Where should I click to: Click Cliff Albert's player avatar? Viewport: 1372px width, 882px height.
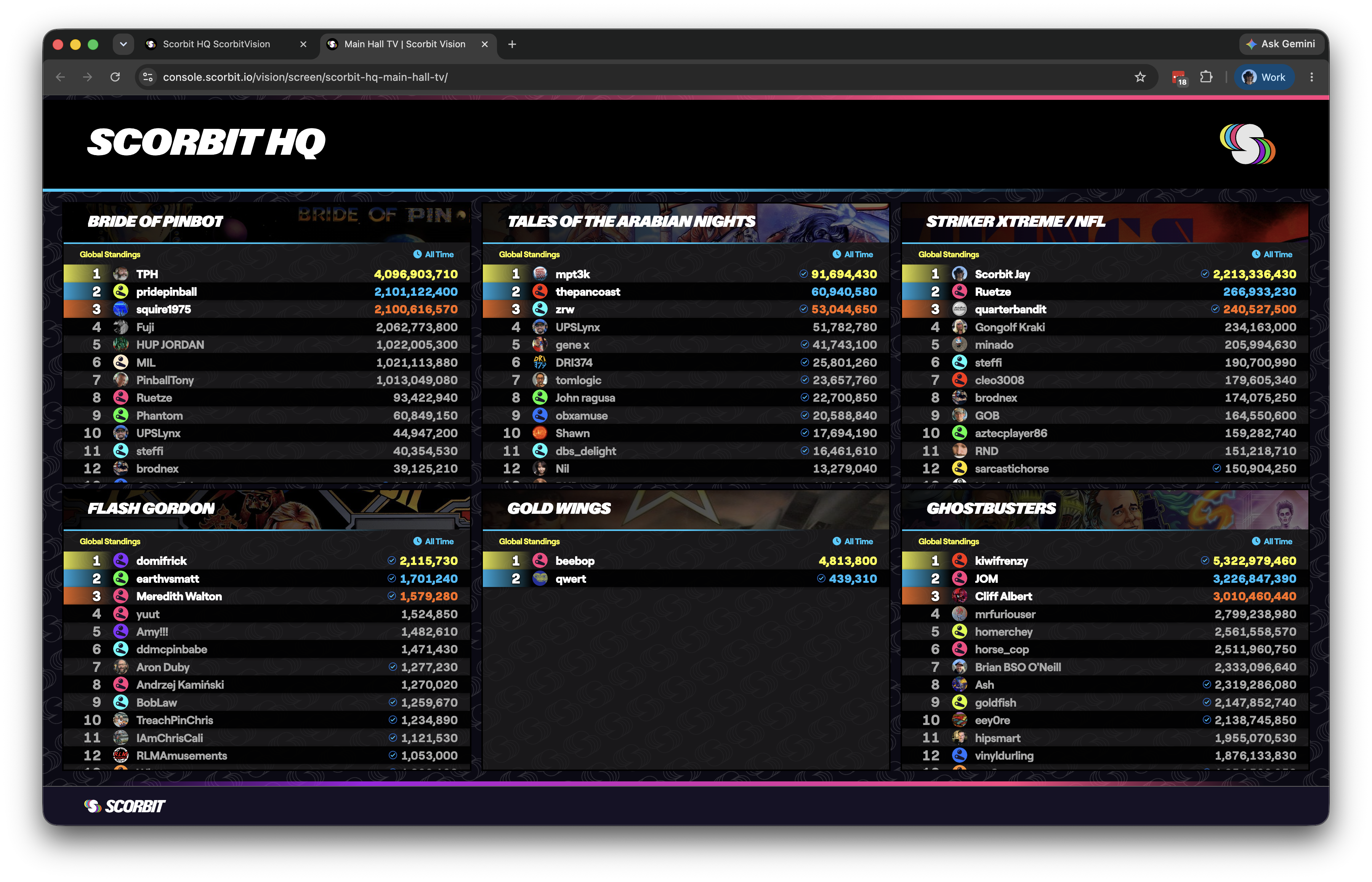(959, 596)
